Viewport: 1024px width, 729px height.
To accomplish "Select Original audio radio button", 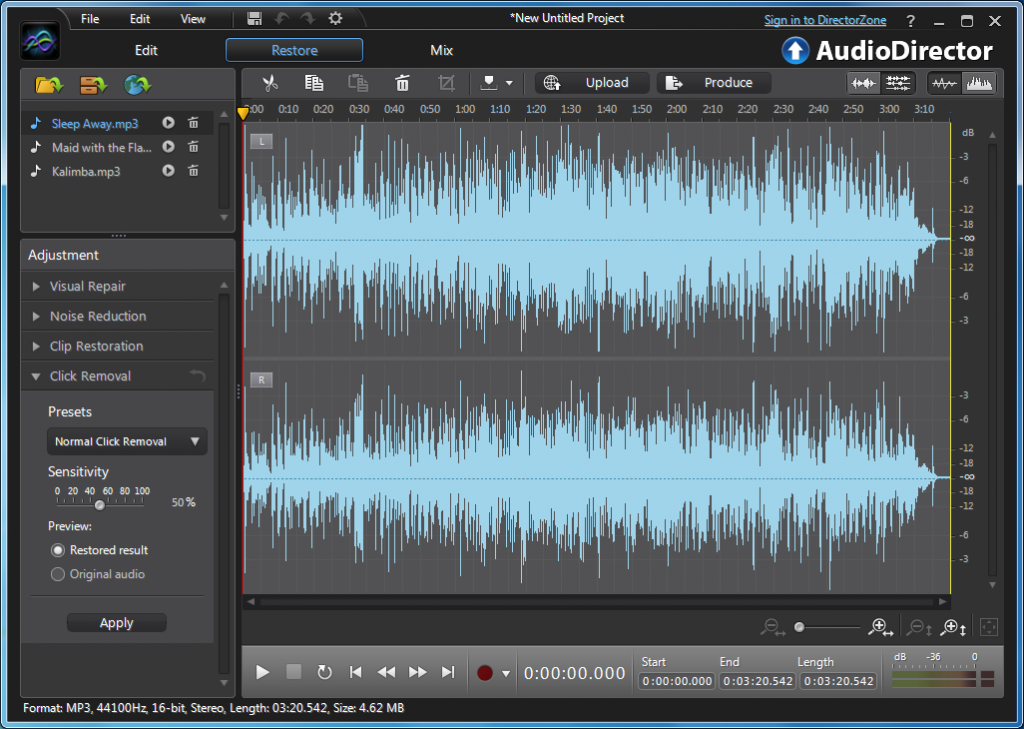I will [x=58, y=574].
